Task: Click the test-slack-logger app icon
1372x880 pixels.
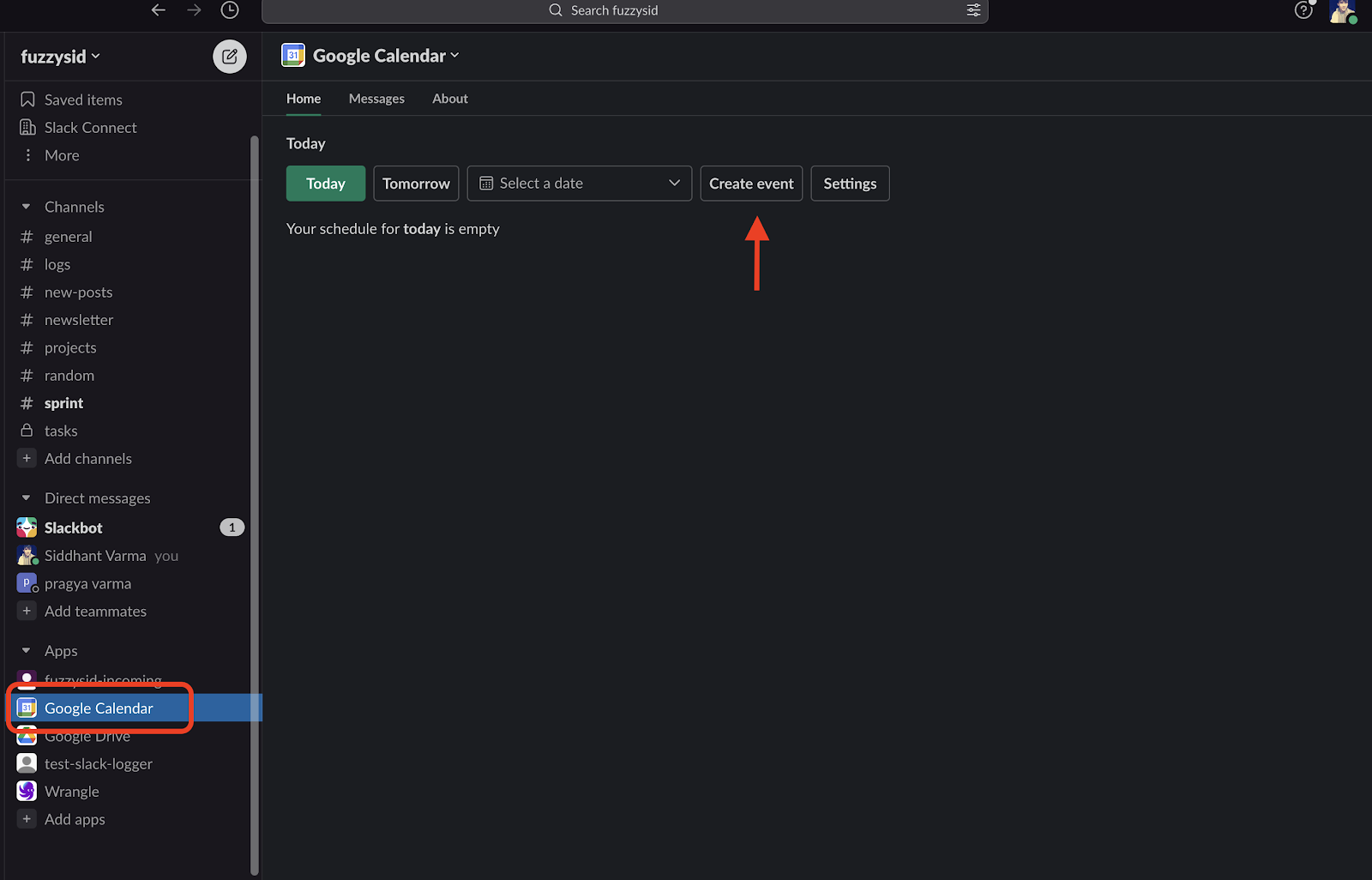Action: (x=27, y=763)
